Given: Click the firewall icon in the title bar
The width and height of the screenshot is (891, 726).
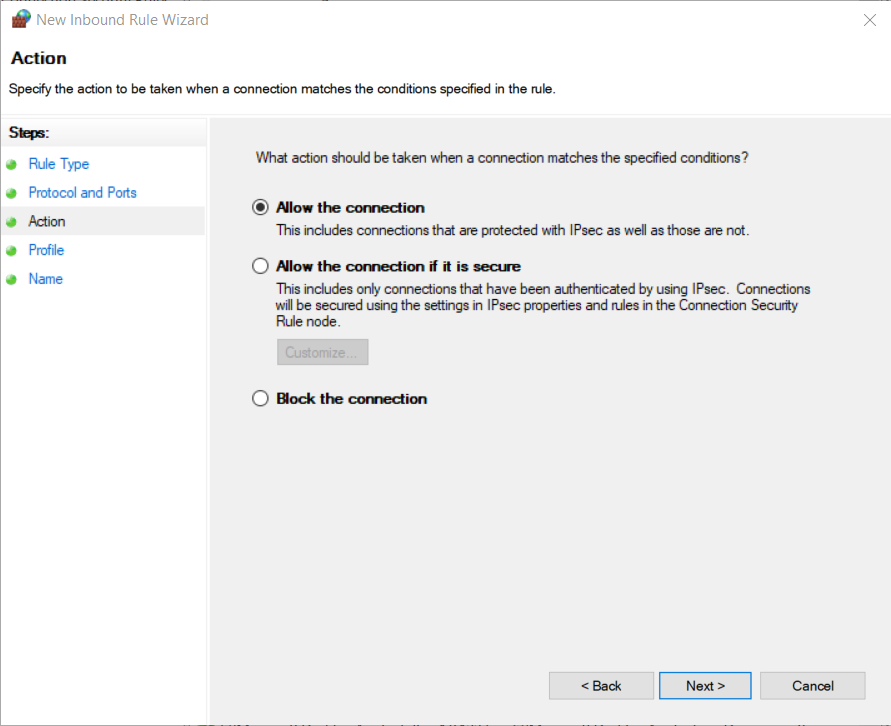Looking at the screenshot, I should [x=20, y=19].
